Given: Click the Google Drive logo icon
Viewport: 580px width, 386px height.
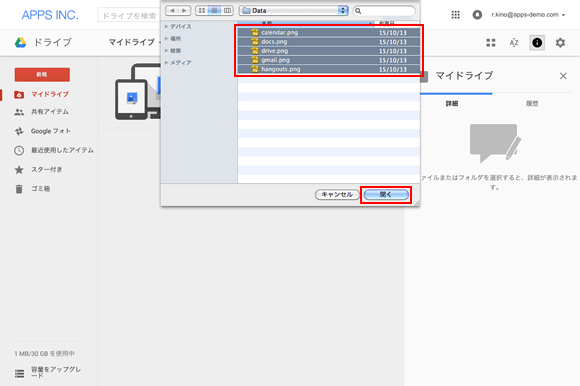Looking at the screenshot, I should pyautogui.click(x=20, y=43).
